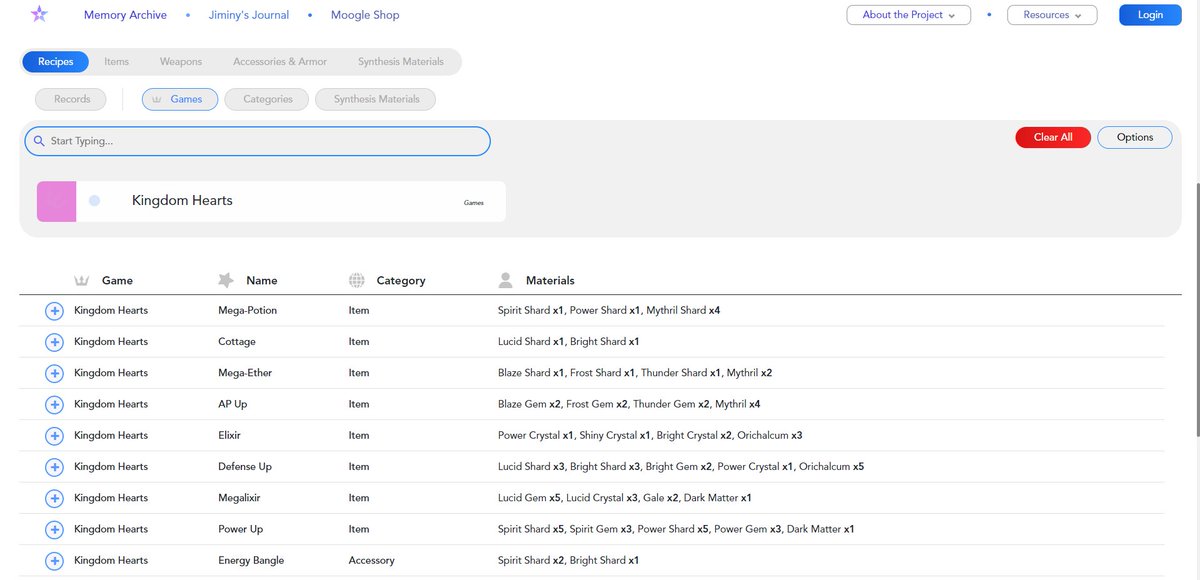Sort by the Name column header
Image resolution: width=1200 pixels, height=580 pixels.
[262, 281]
